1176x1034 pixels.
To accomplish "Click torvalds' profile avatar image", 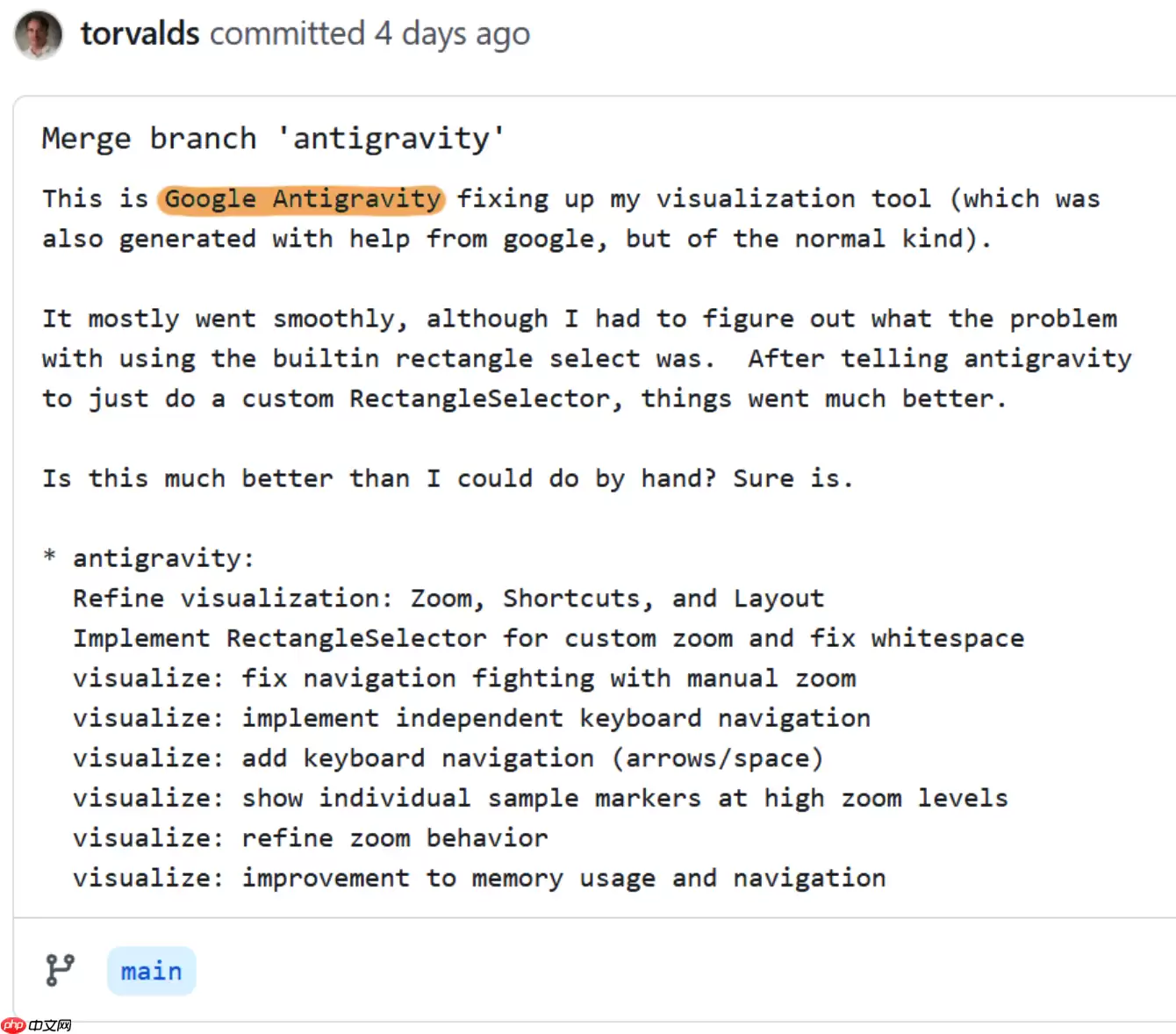I will 37,35.
